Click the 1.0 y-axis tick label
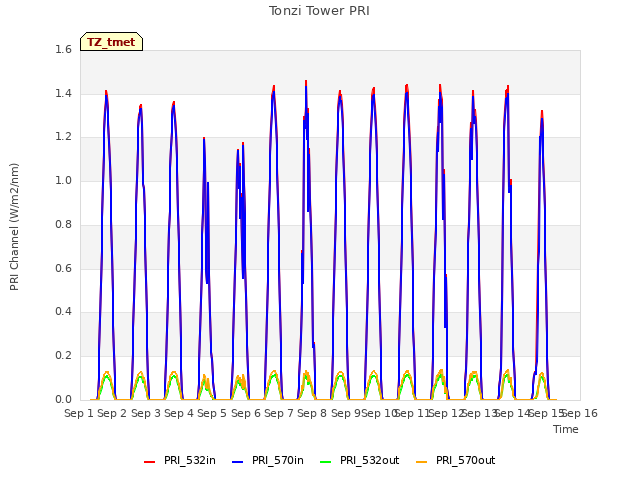This screenshot has width=640, height=480. (x=63, y=180)
